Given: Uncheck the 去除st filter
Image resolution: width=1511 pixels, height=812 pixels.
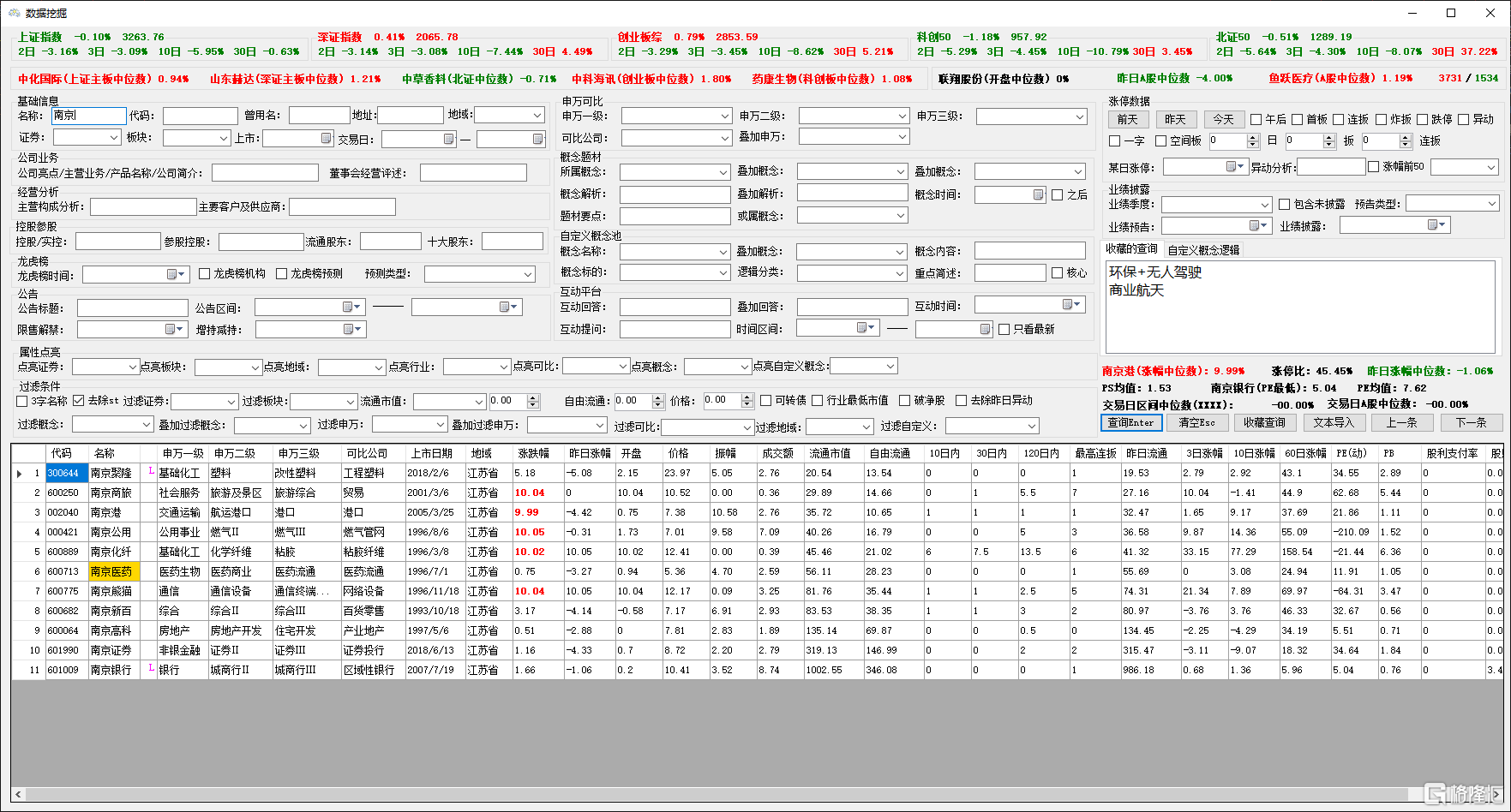Looking at the screenshot, I should click(x=79, y=401).
